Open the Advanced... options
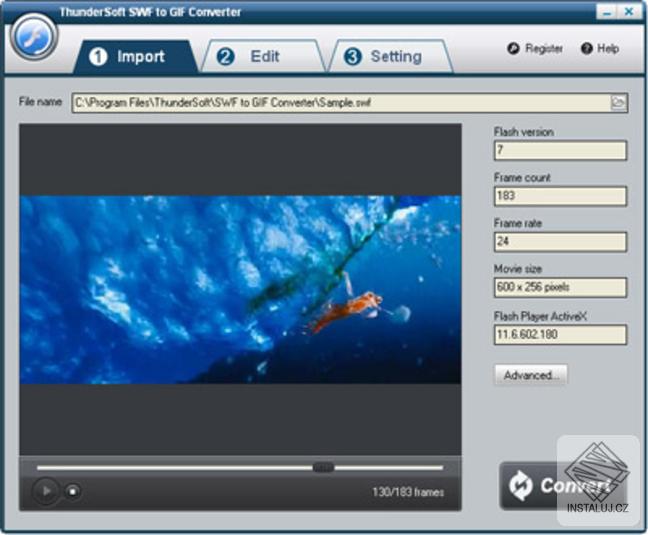Image resolution: width=648 pixels, height=535 pixels. point(531,375)
